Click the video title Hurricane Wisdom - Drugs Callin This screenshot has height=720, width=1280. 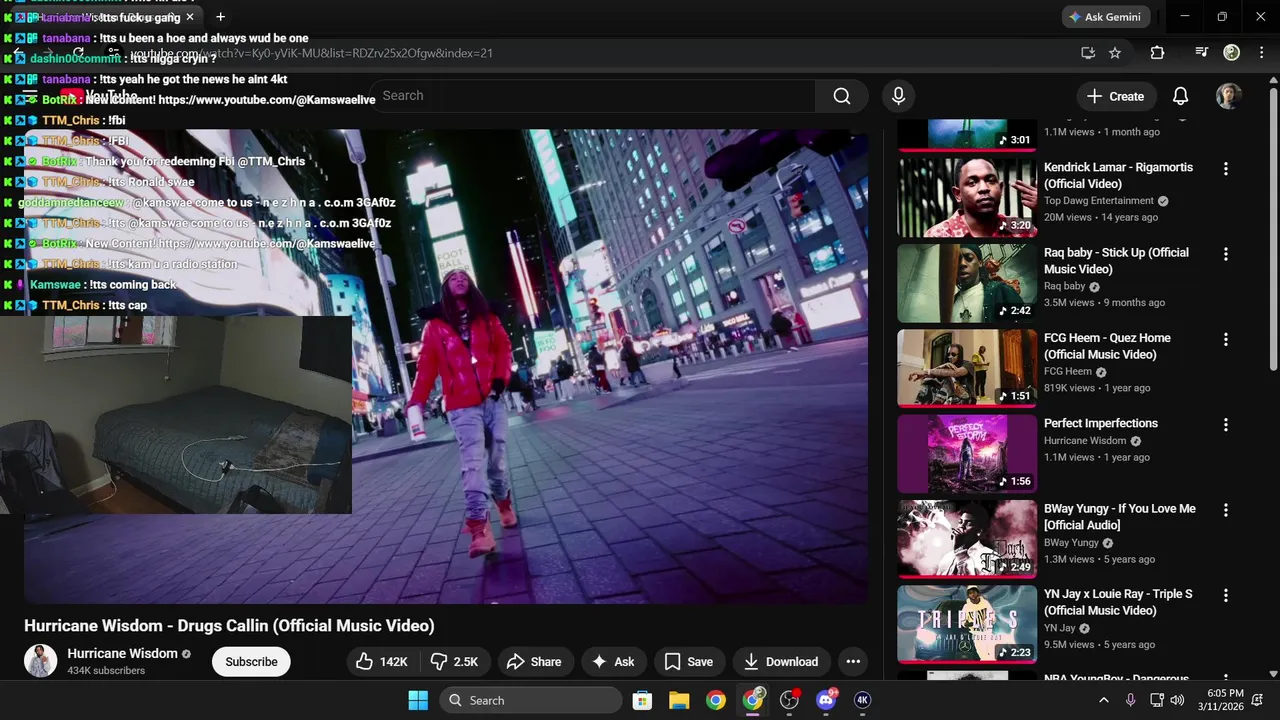229,626
